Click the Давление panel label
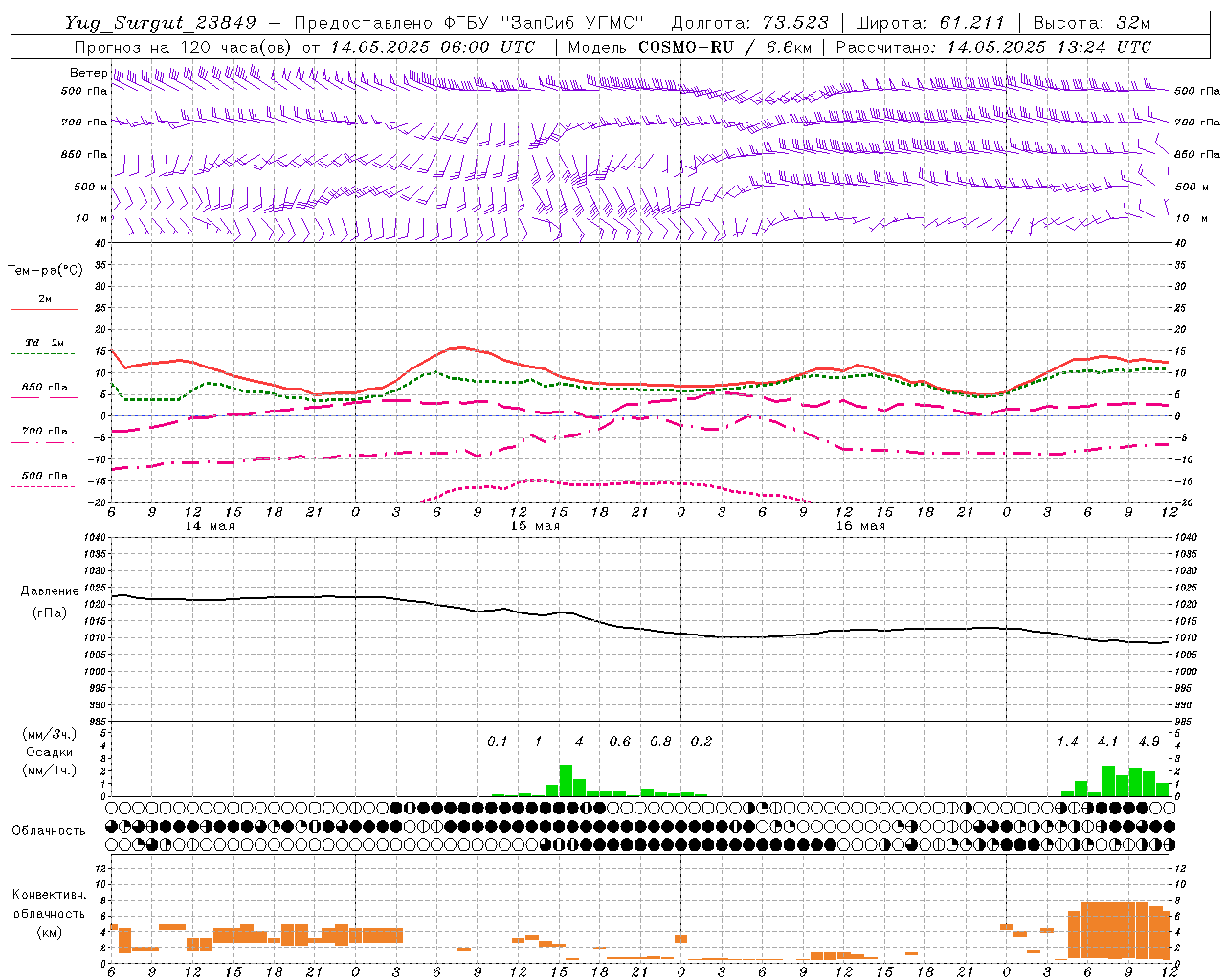1225x980 pixels. click(x=50, y=591)
